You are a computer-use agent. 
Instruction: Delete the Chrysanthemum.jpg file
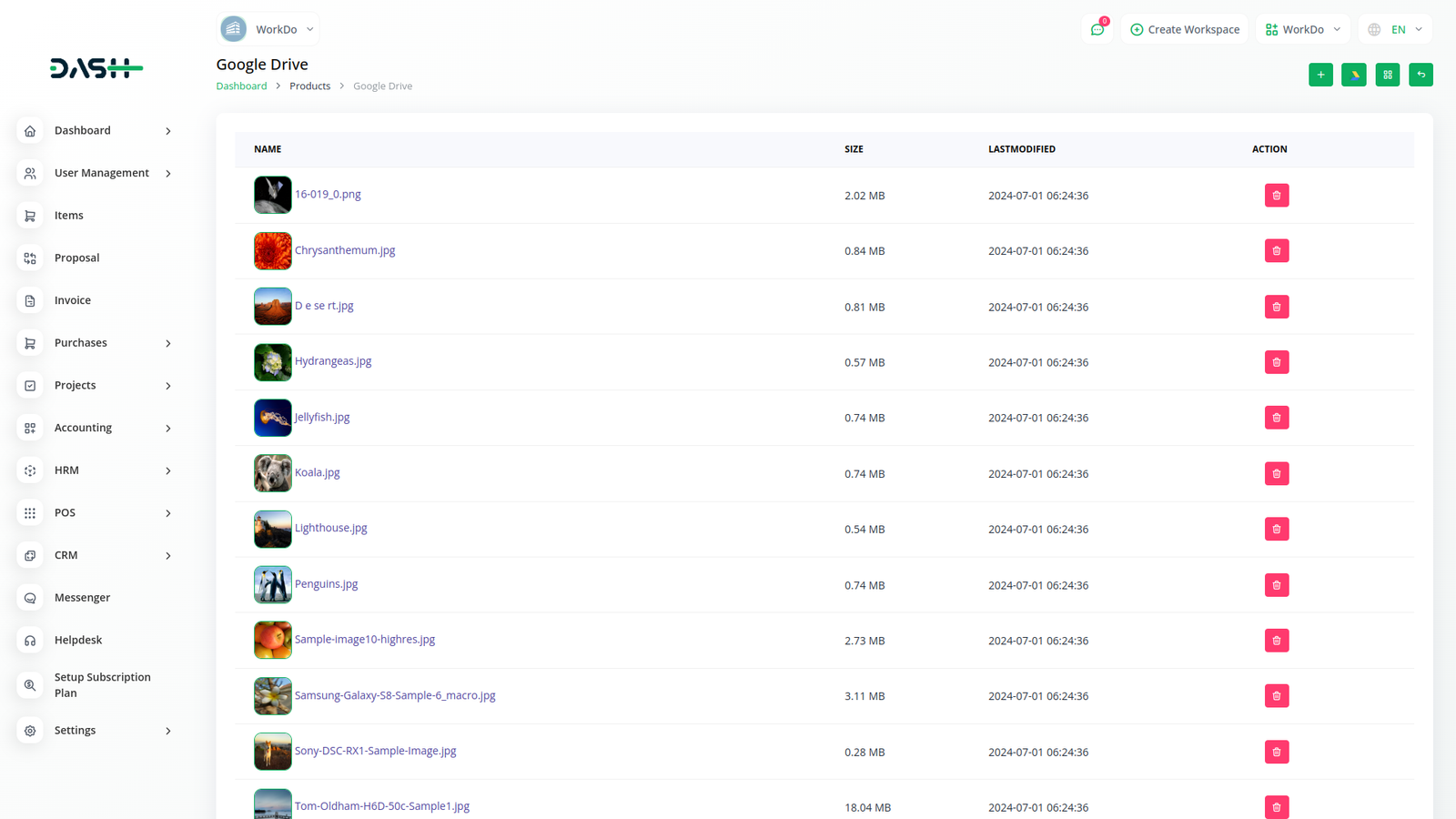1277,251
